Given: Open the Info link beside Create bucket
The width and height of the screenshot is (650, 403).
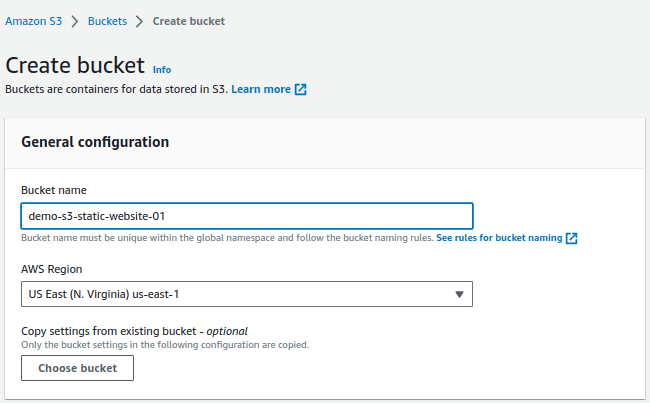Looking at the screenshot, I should click(x=162, y=70).
